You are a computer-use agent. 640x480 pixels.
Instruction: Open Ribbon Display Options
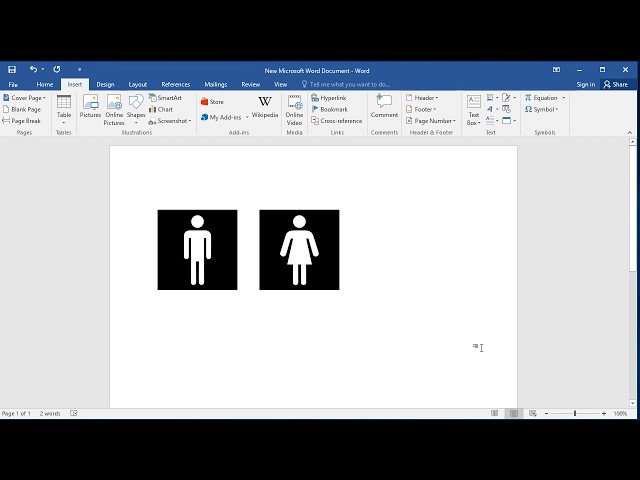(x=556, y=70)
